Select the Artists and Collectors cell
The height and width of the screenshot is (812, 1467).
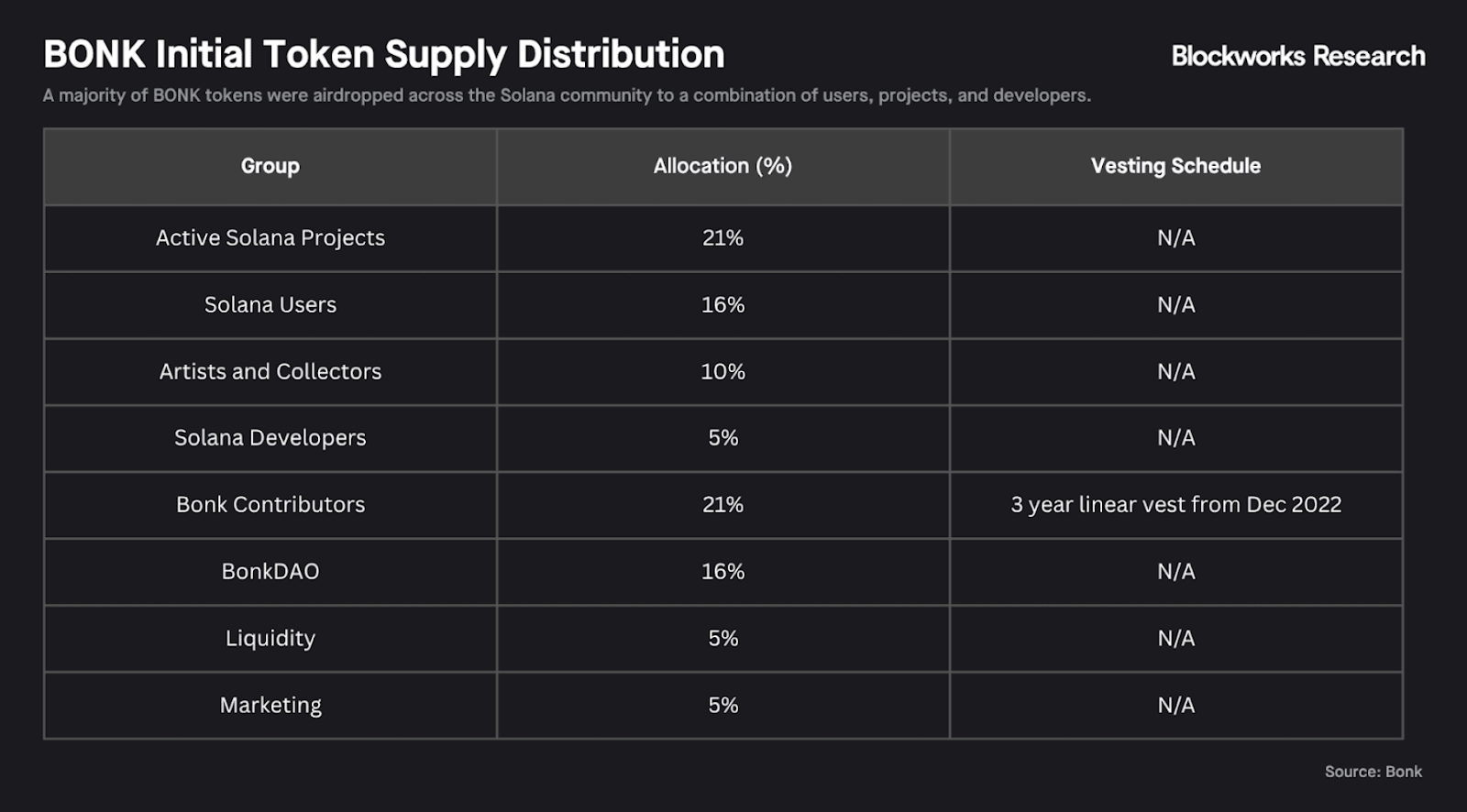pos(270,371)
